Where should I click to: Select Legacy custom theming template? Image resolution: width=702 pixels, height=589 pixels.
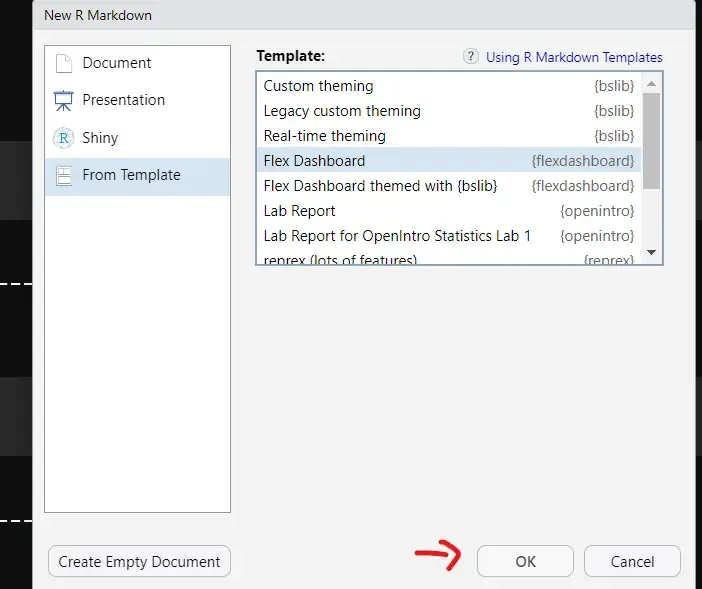tap(342, 111)
